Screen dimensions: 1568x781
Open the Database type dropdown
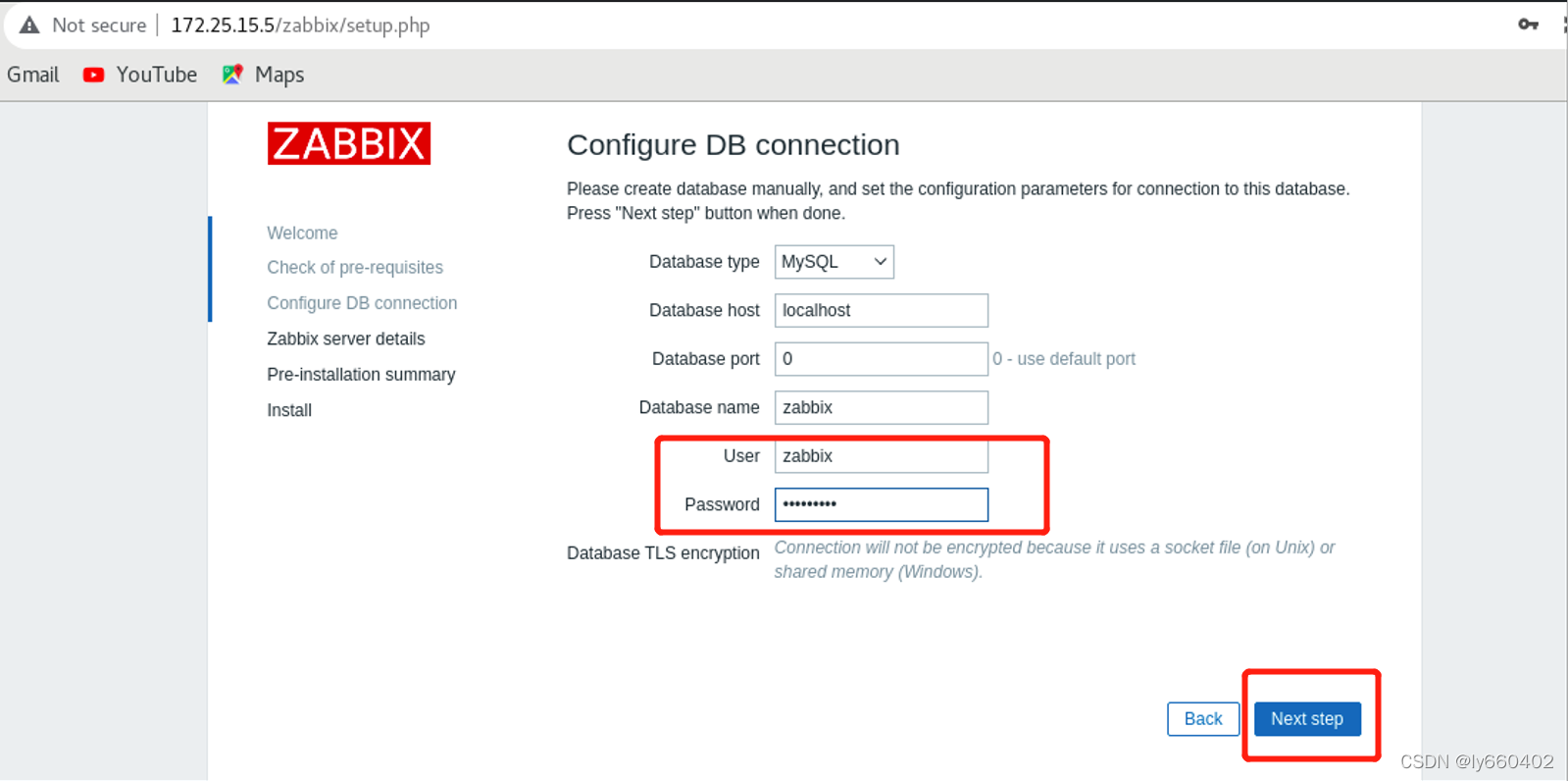point(835,262)
